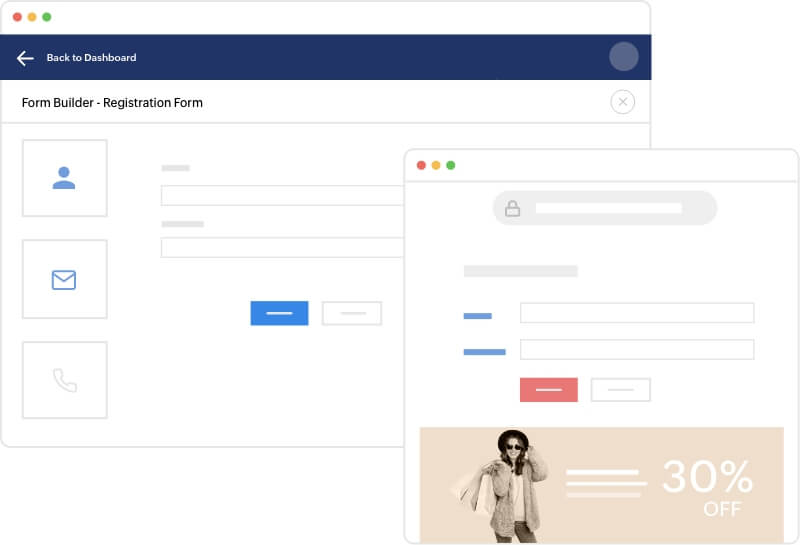
Task: Click the white outline button in front window
Action: 620,390
